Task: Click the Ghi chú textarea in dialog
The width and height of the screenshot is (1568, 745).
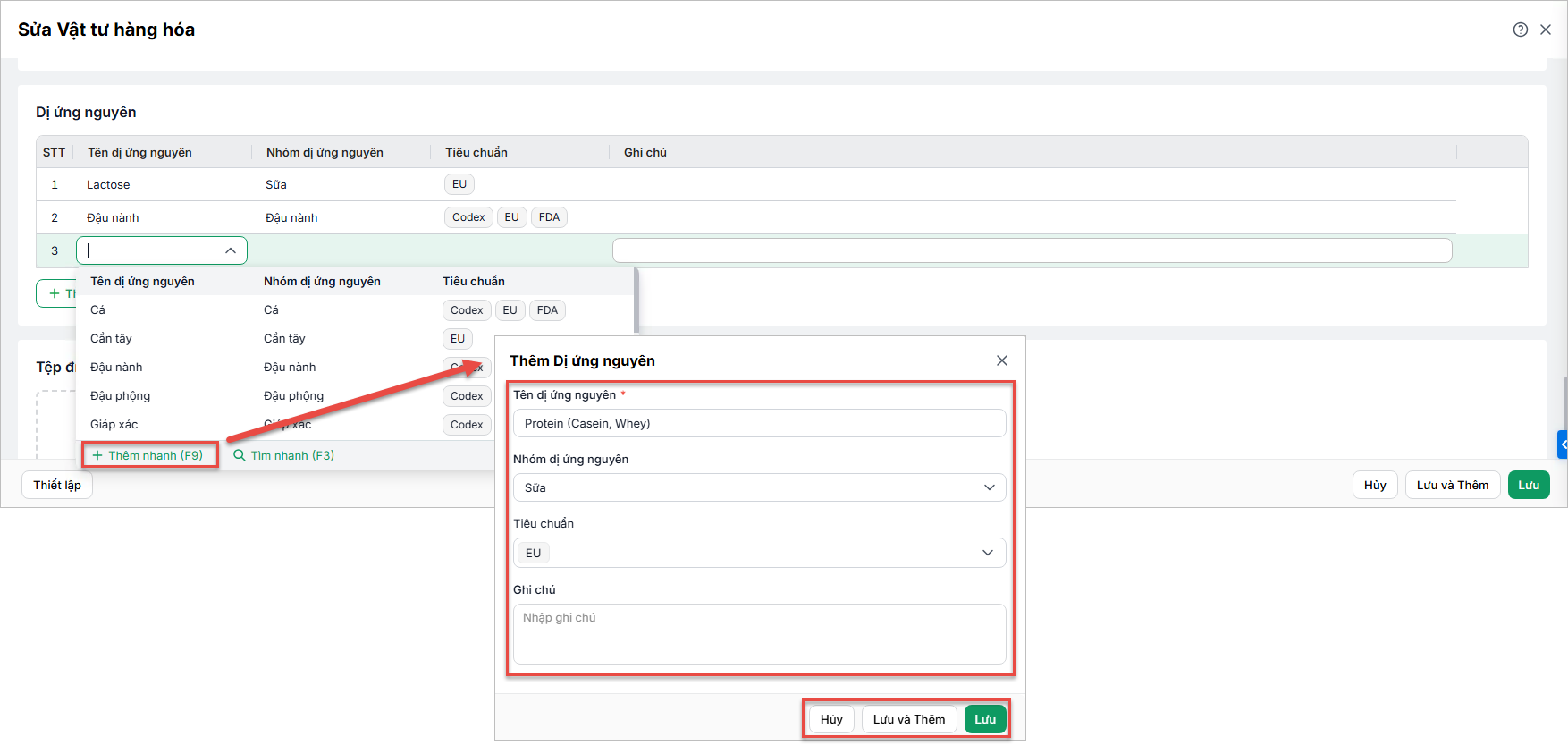Action: coord(759,634)
